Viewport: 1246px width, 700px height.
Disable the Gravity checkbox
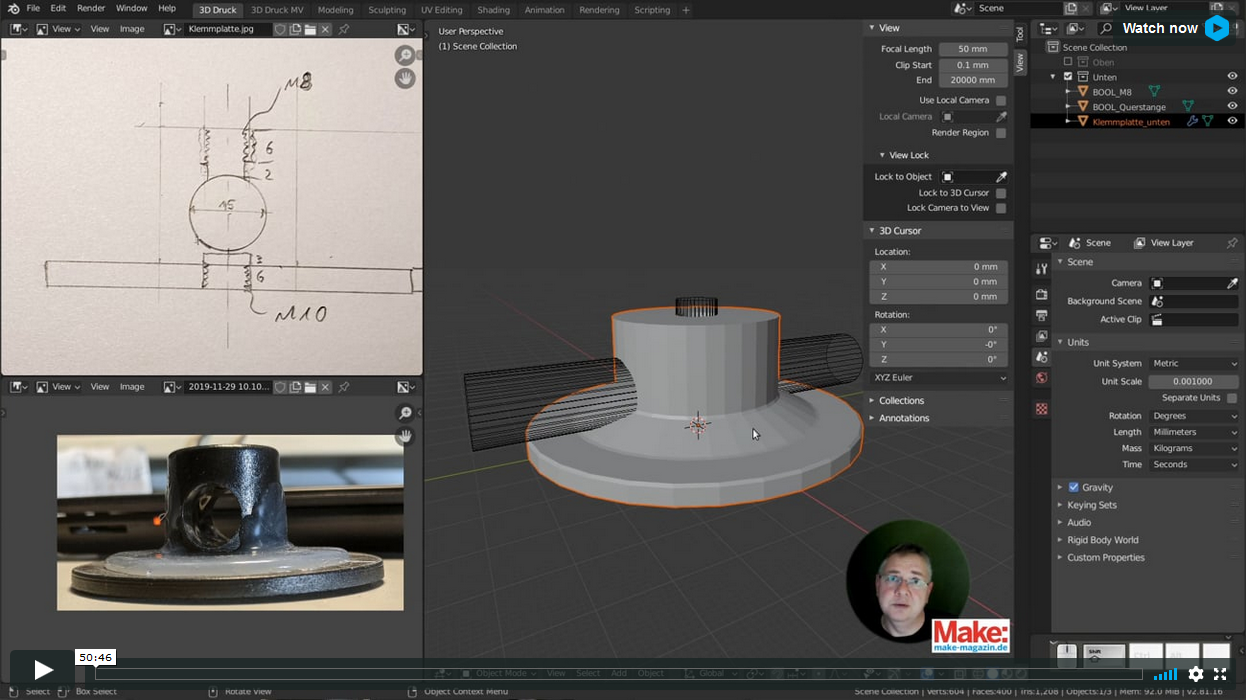point(1073,487)
